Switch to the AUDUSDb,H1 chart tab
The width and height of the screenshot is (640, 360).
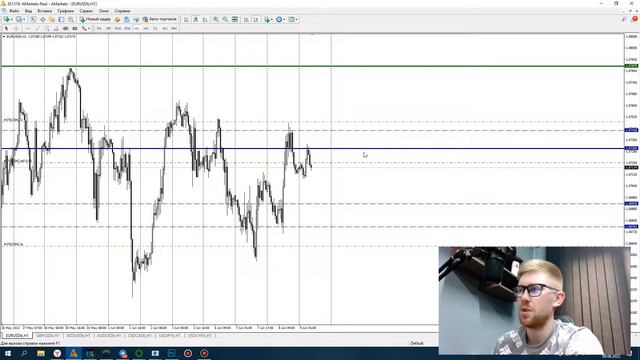click(109, 336)
